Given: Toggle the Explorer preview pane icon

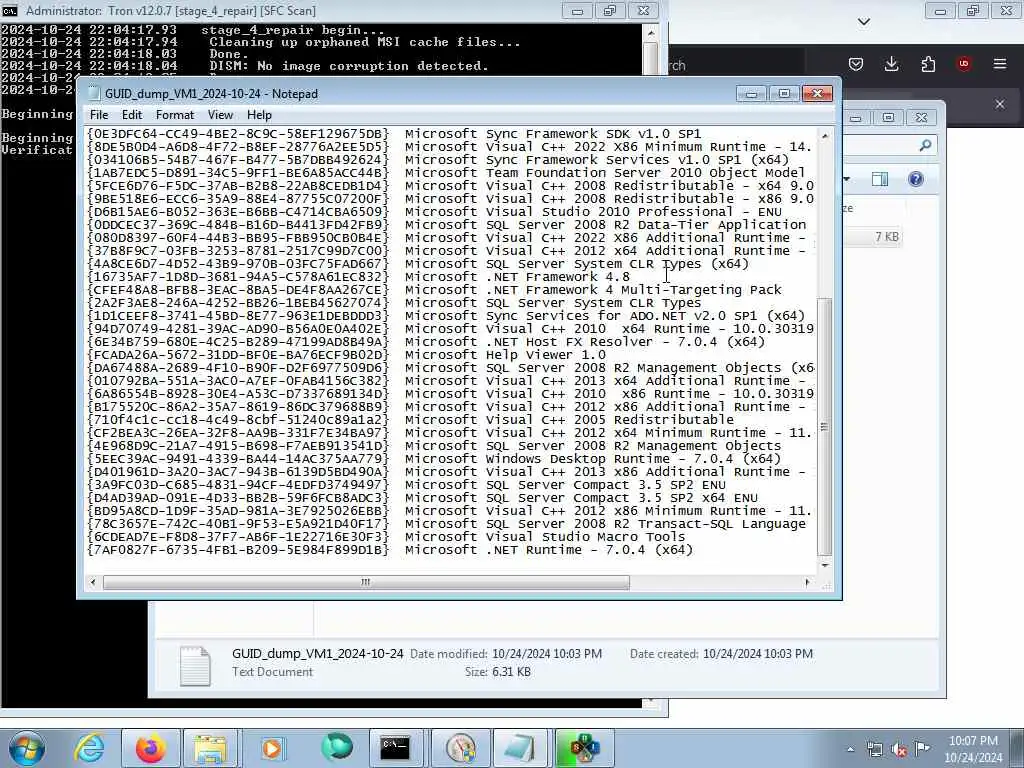Looking at the screenshot, I should [880, 179].
